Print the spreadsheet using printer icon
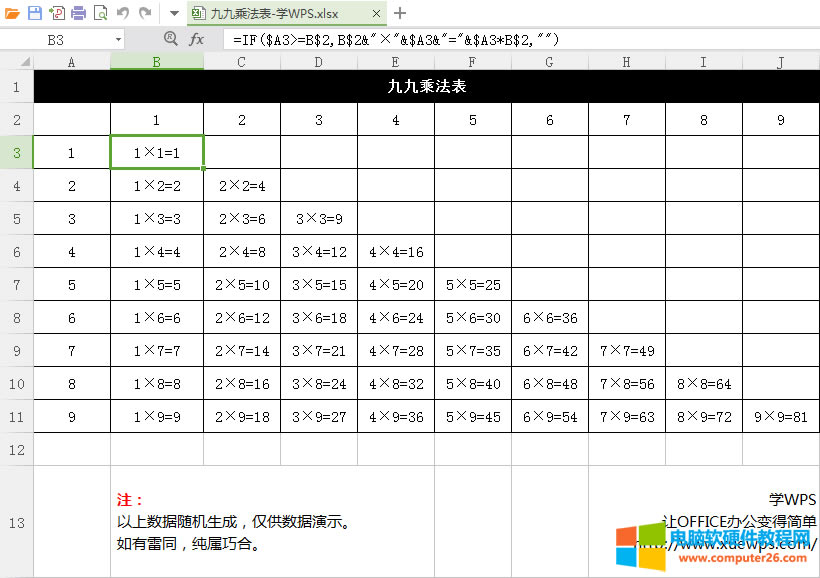The width and height of the screenshot is (820, 578). [x=78, y=13]
